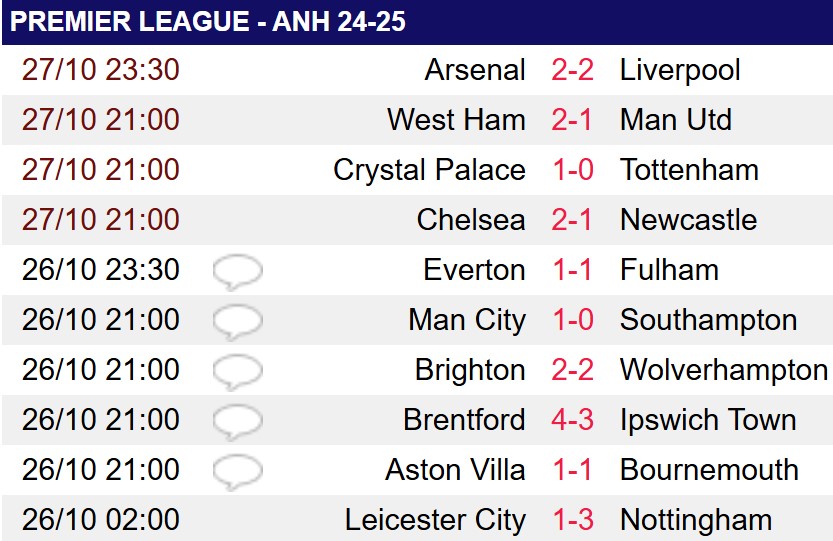This screenshot has height=541, width=833.
Task: Click the West Ham 2-1 score
Action: [x=571, y=120]
